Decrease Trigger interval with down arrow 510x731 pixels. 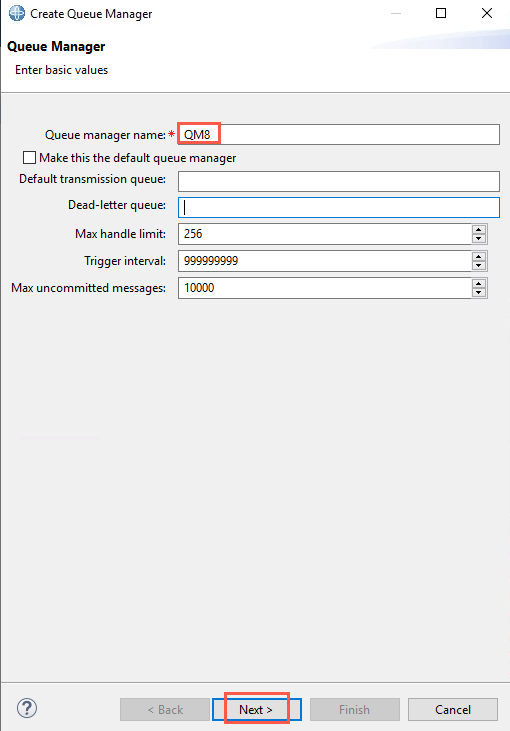pos(479,265)
